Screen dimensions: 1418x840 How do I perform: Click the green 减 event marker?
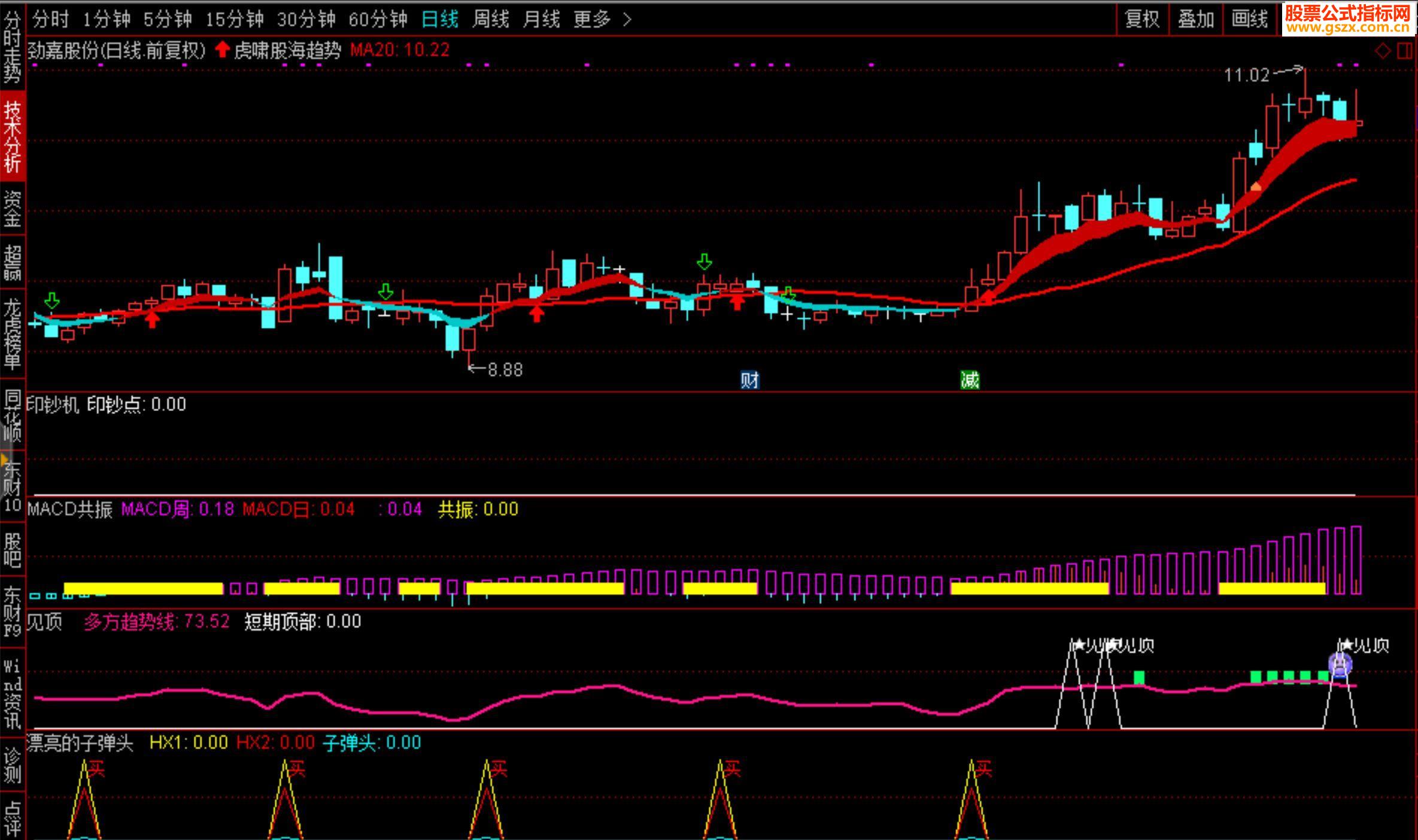point(970,380)
